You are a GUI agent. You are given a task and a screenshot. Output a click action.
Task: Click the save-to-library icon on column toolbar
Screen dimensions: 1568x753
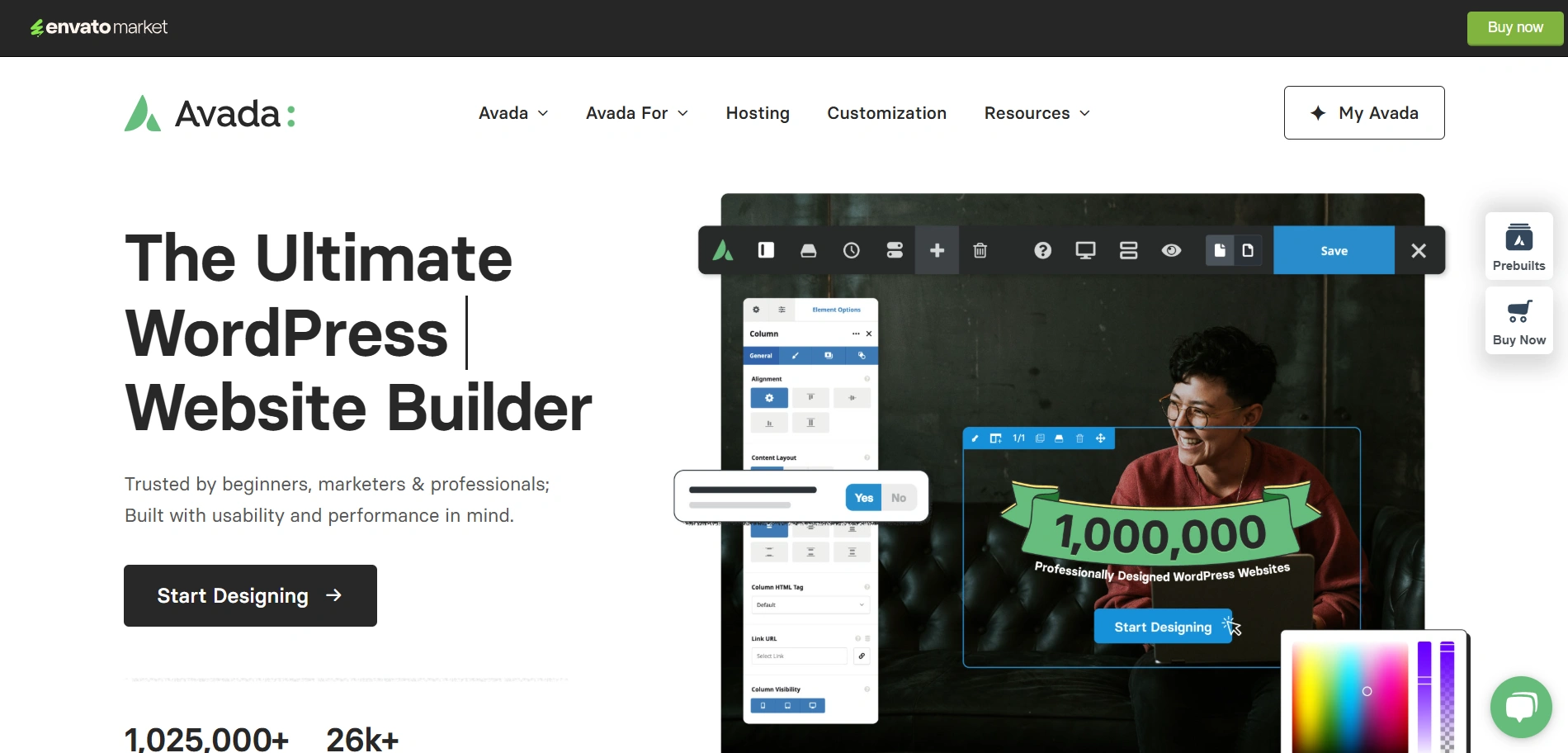tap(1059, 438)
